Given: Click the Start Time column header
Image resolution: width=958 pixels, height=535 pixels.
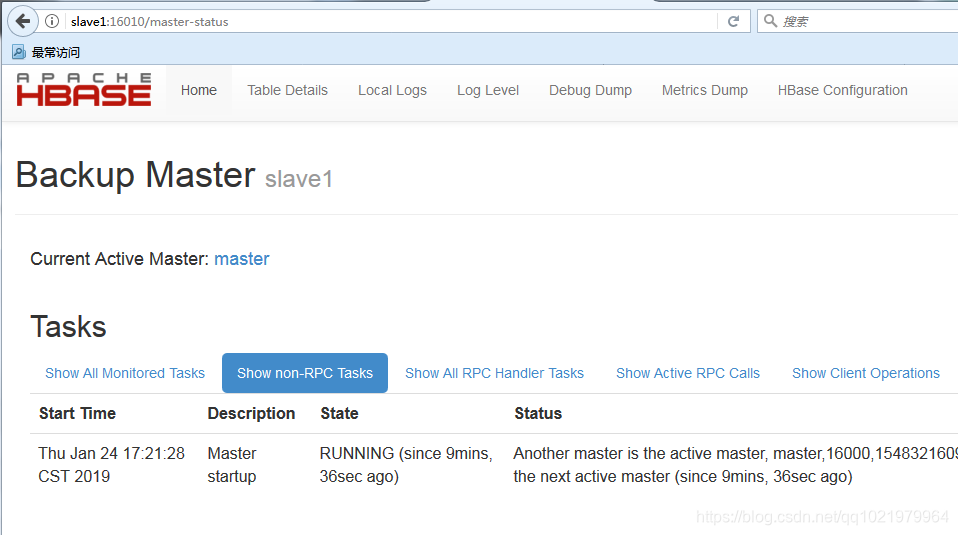Looking at the screenshot, I should pos(78,413).
